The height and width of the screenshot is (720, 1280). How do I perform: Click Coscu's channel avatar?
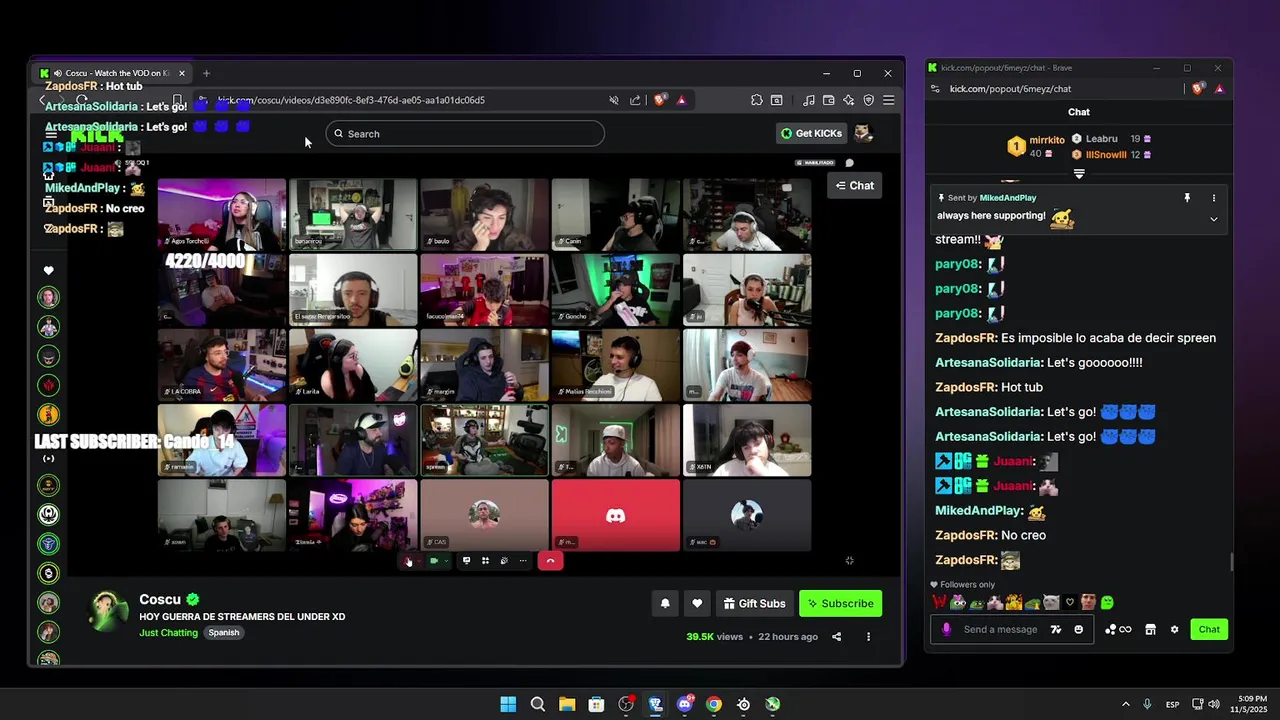click(109, 611)
